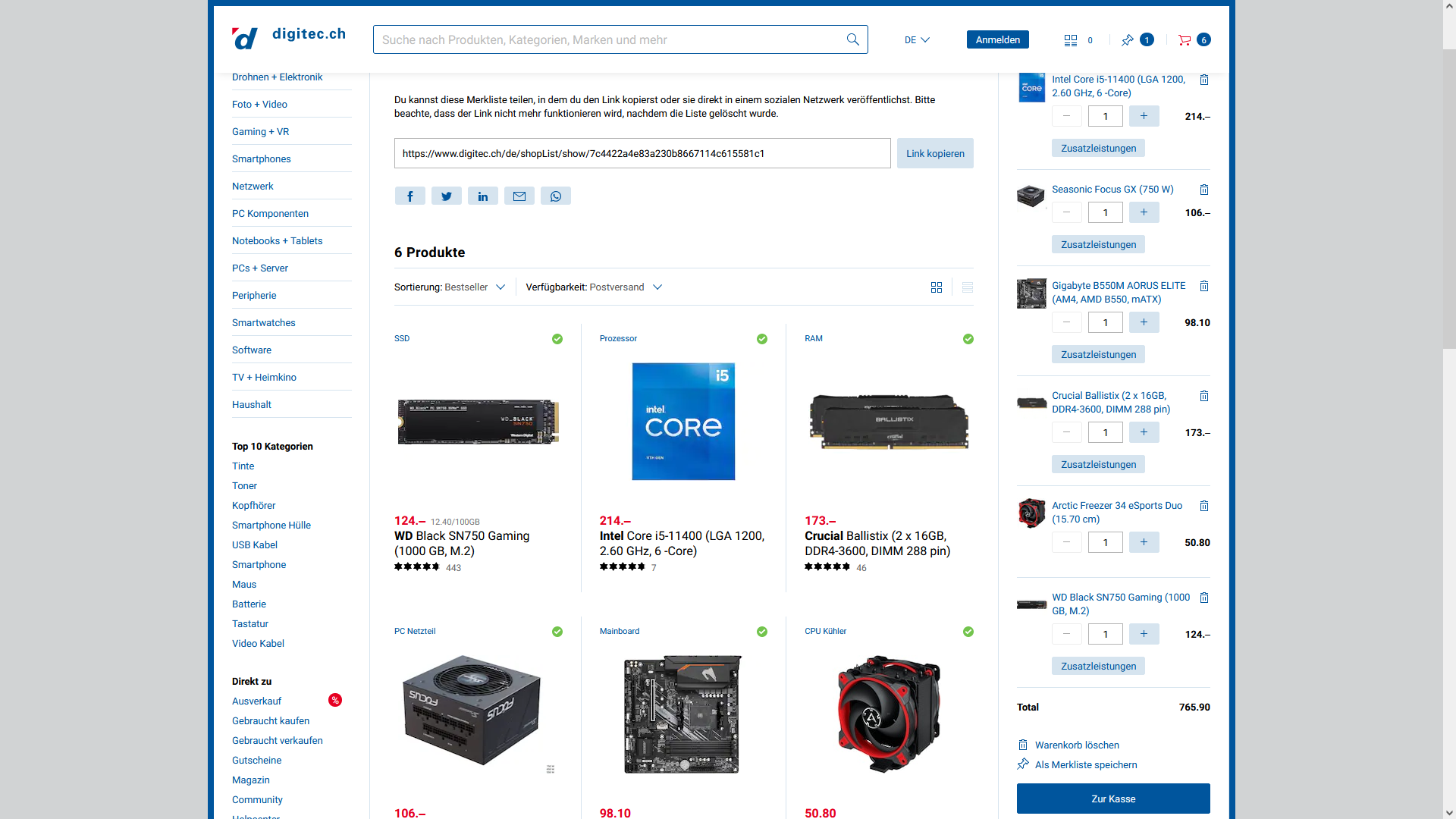Open the pinned watchlist icon in header
Image resolution: width=1456 pixels, height=819 pixels.
pos(1128,40)
